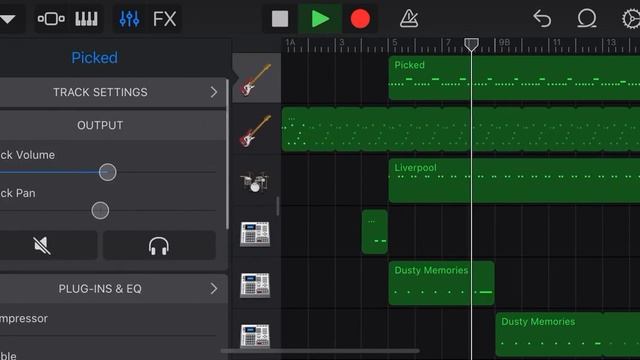Open the keyboard instrument view
The height and width of the screenshot is (360, 640).
[x=86, y=19]
